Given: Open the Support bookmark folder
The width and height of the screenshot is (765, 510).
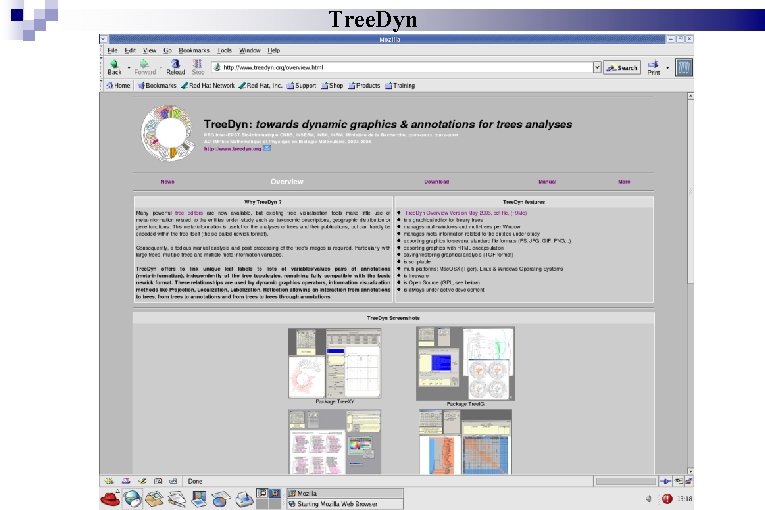Looking at the screenshot, I should (302, 85).
